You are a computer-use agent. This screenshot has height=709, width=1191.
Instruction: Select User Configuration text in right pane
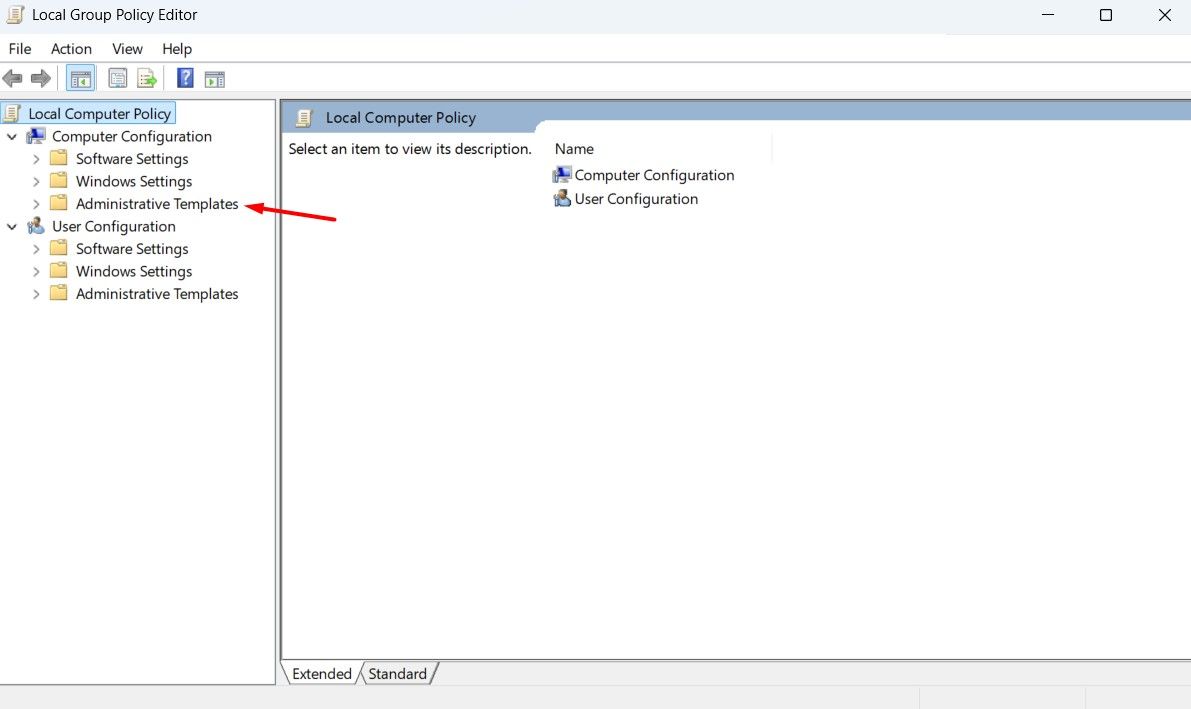pos(636,199)
